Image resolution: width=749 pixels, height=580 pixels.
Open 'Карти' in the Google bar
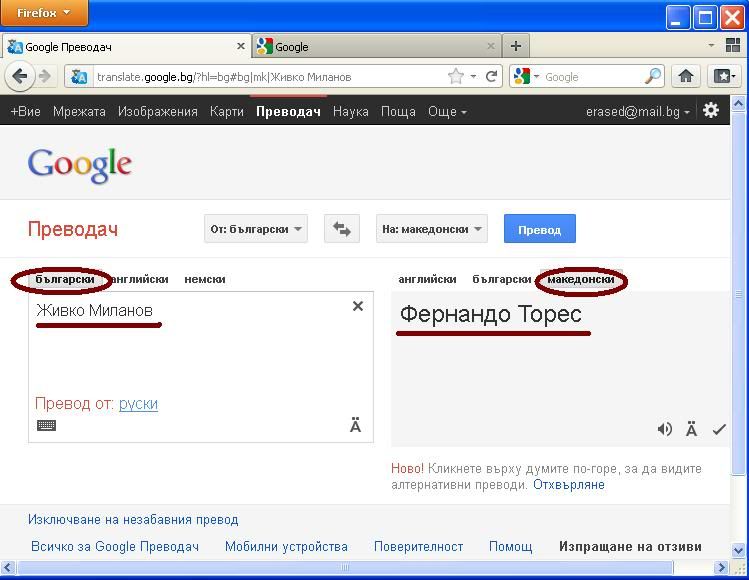(x=227, y=111)
